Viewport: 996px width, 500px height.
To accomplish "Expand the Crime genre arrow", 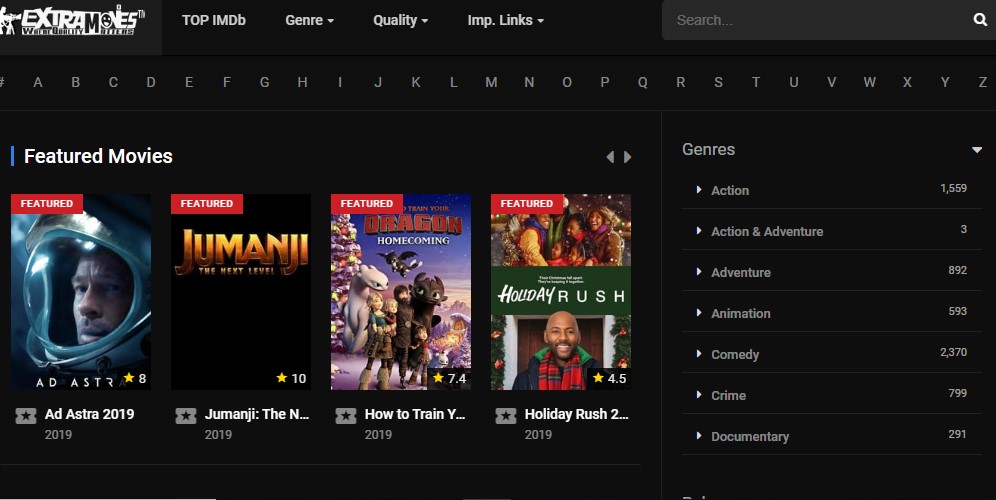I will tap(699, 395).
